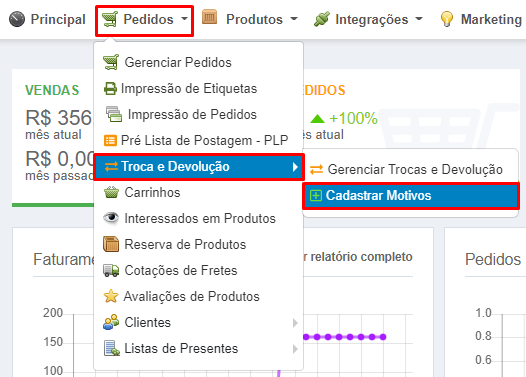Click the printer icon beside Impressão de Etiquetas
526x377 pixels.
tap(110, 89)
